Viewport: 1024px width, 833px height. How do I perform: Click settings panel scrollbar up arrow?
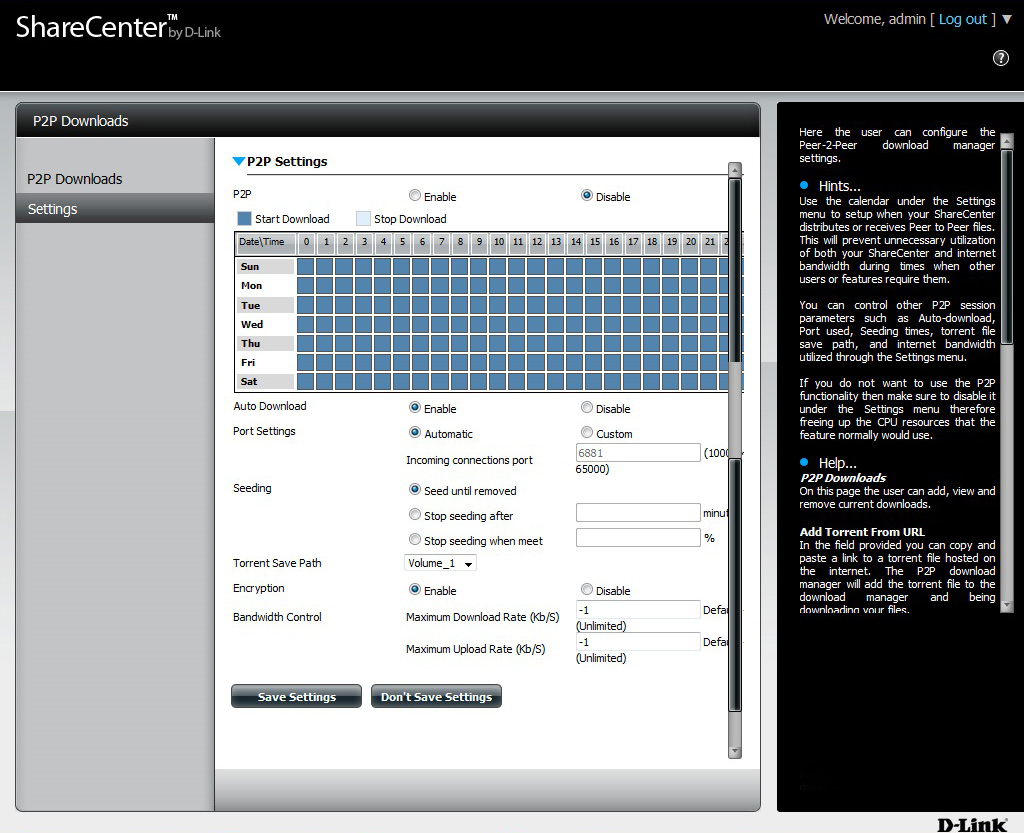pos(735,170)
